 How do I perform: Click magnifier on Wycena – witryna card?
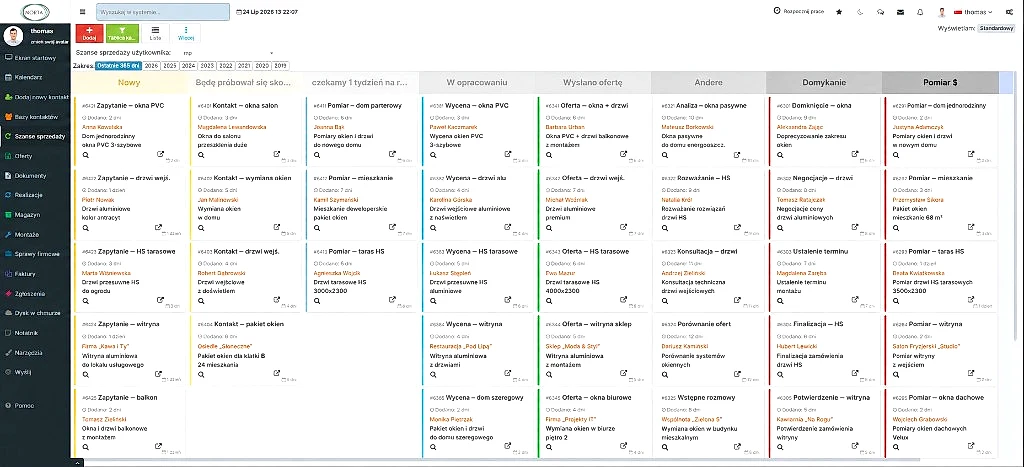(432, 374)
